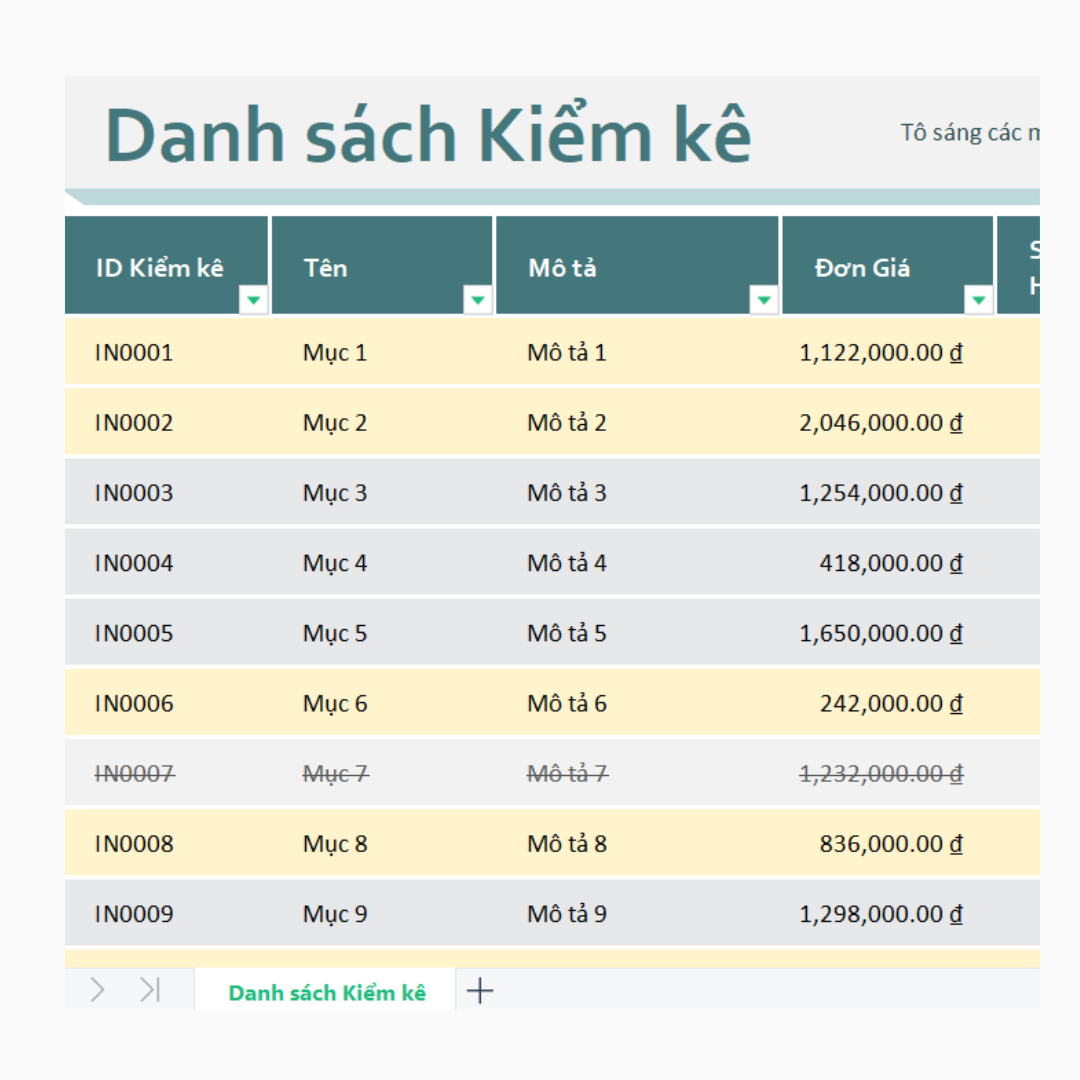Select the title Danh sách Kiểm kê
Viewport: 1080px width, 1080px height.
(428, 135)
